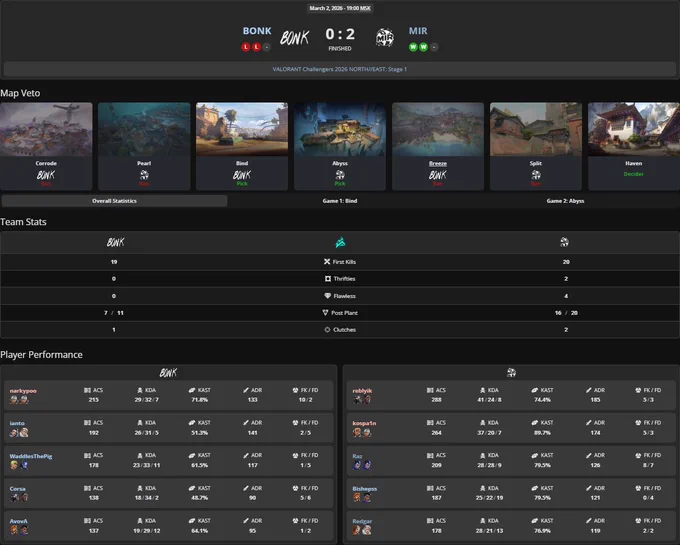Click BONK logo under Breeze ban

point(438,175)
